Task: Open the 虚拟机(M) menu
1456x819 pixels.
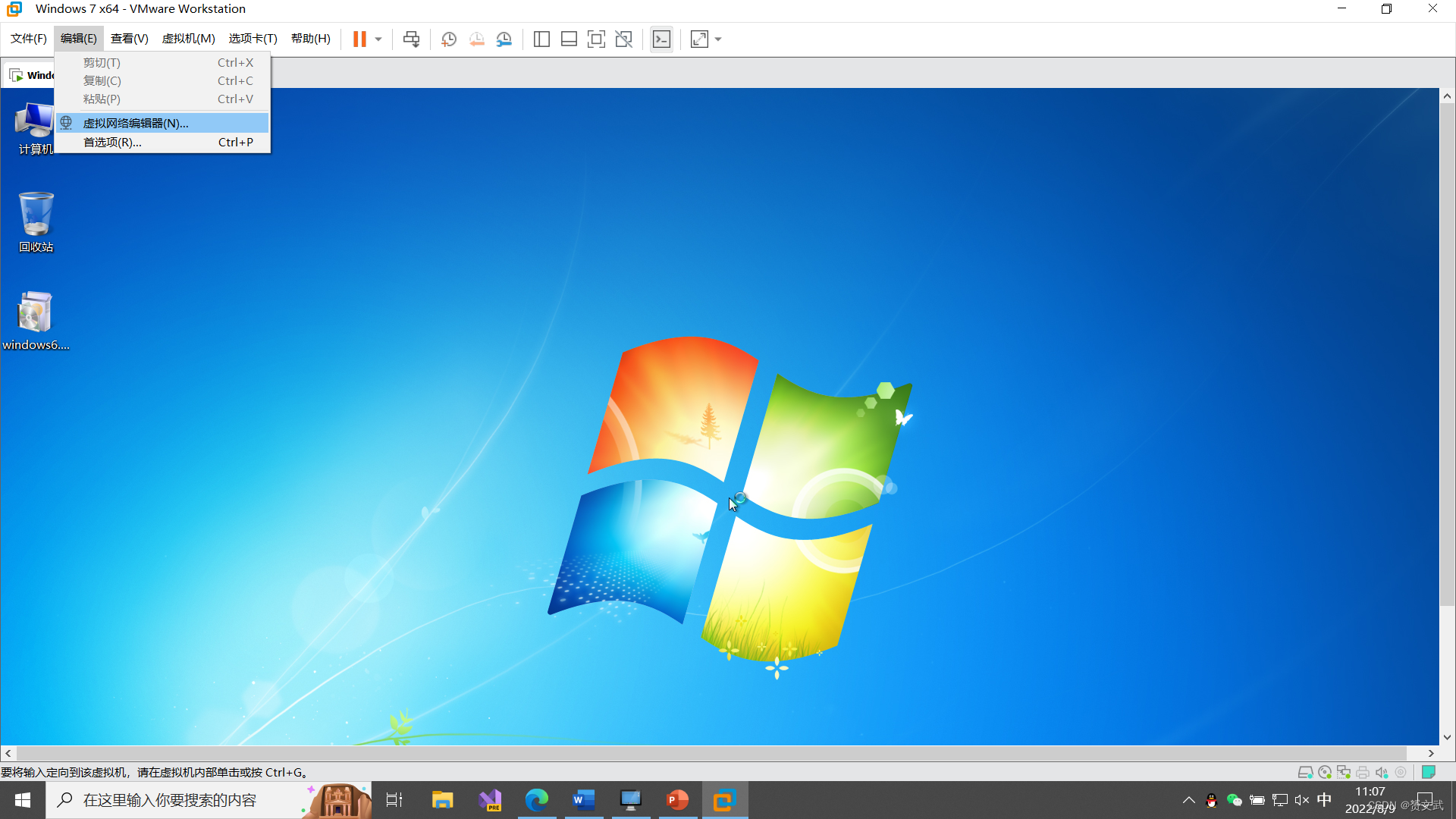Action: tap(189, 39)
